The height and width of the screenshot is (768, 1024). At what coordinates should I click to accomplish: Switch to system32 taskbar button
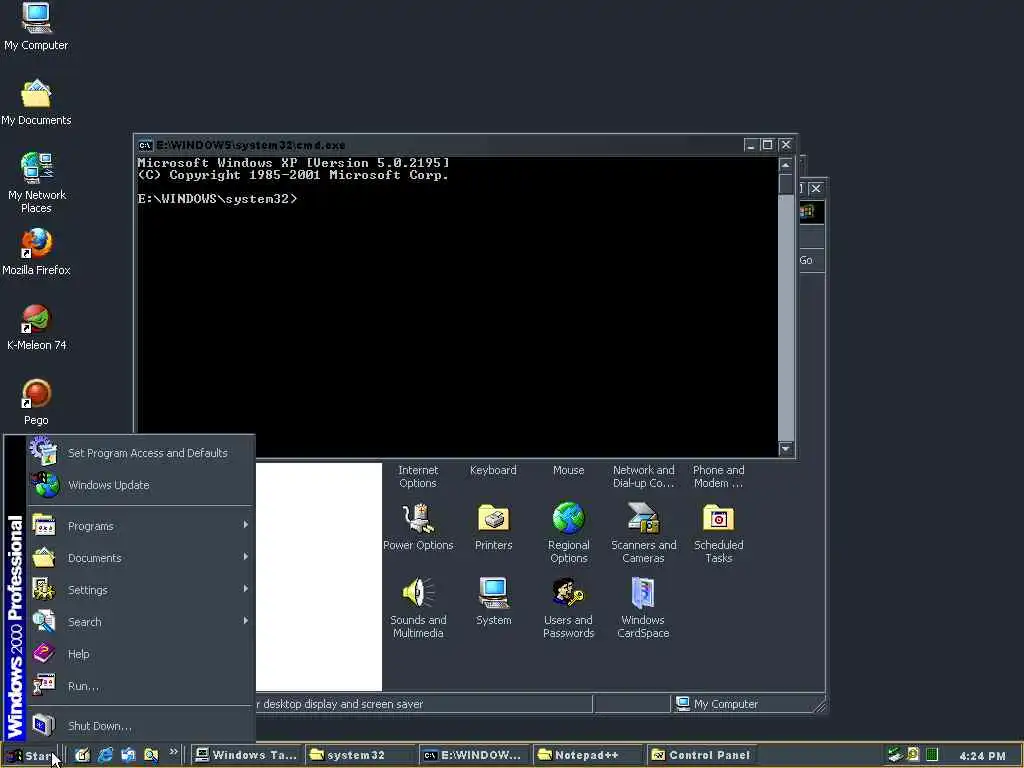point(360,755)
